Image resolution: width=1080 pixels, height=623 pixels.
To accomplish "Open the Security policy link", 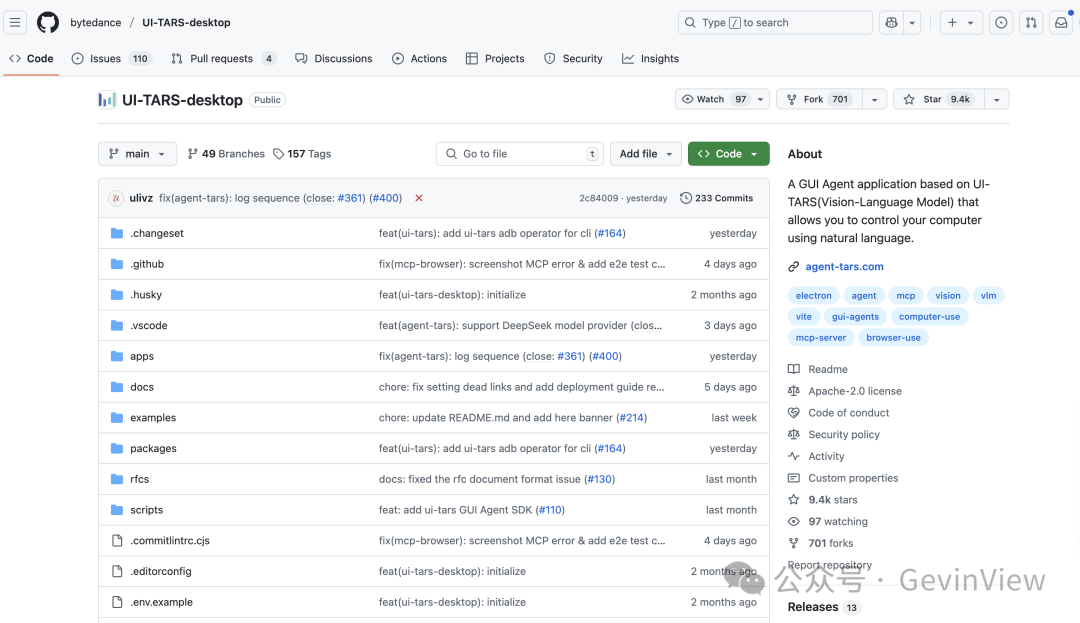I will [844, 434].
